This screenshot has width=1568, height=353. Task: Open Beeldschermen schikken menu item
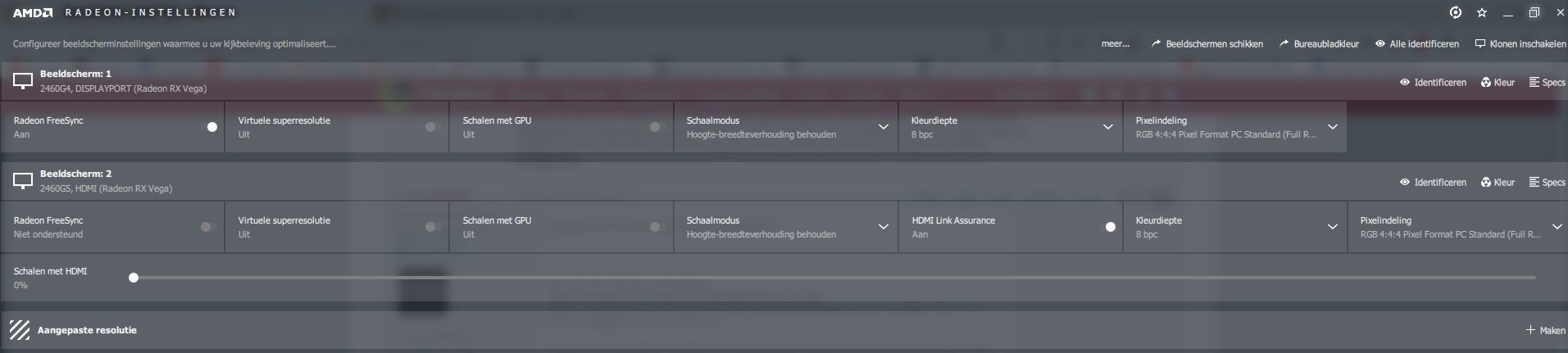pos(1207,43)
